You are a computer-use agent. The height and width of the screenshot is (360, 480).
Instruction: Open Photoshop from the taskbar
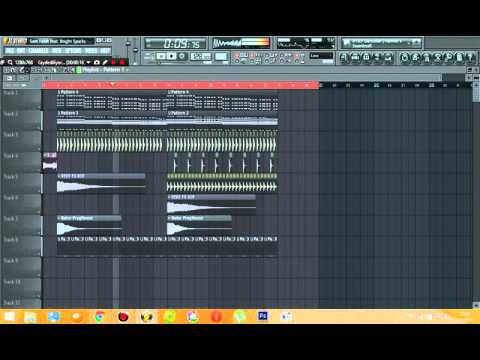[x=263, y=316]
